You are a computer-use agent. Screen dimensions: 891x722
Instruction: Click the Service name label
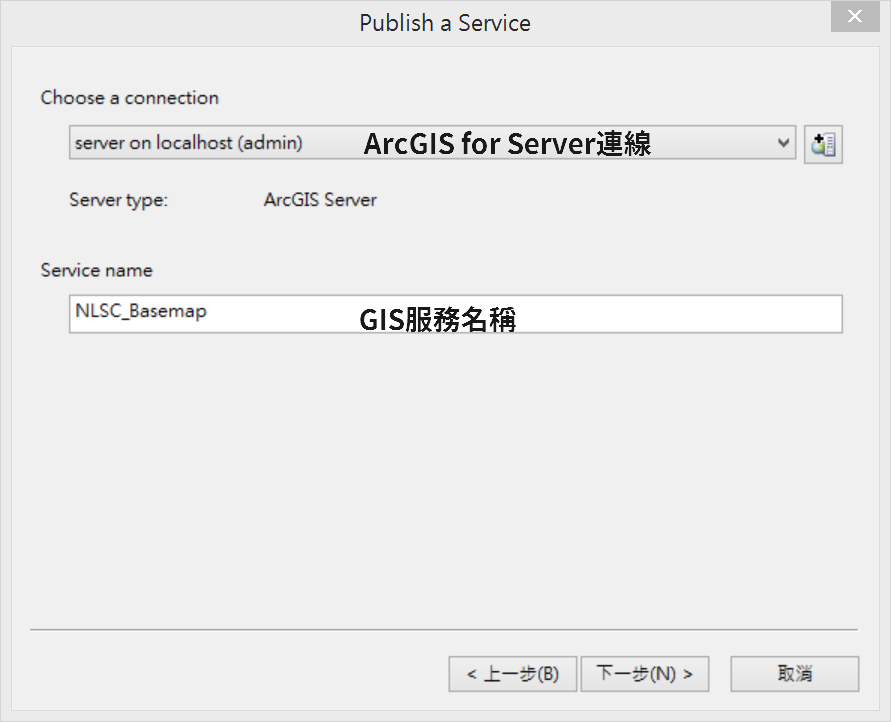pyautogui.click(x=97, y=270)
